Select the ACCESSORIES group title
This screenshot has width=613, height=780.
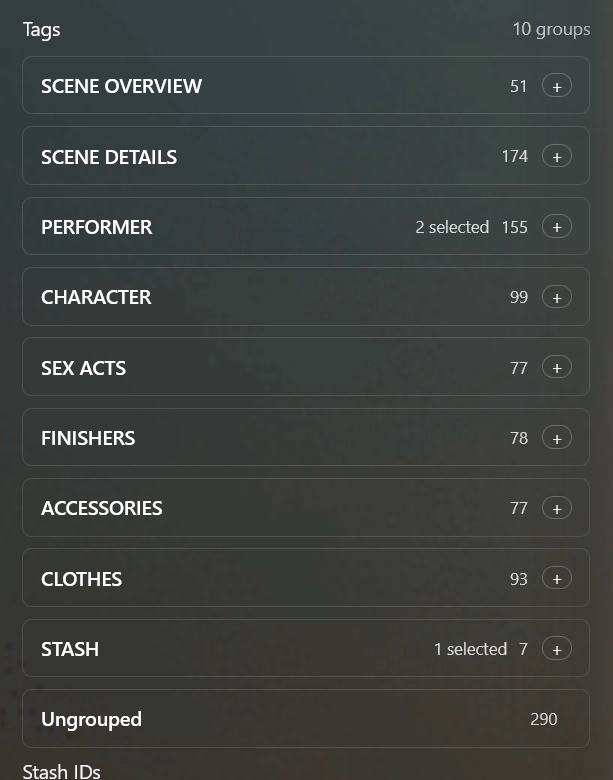point(101,508)
